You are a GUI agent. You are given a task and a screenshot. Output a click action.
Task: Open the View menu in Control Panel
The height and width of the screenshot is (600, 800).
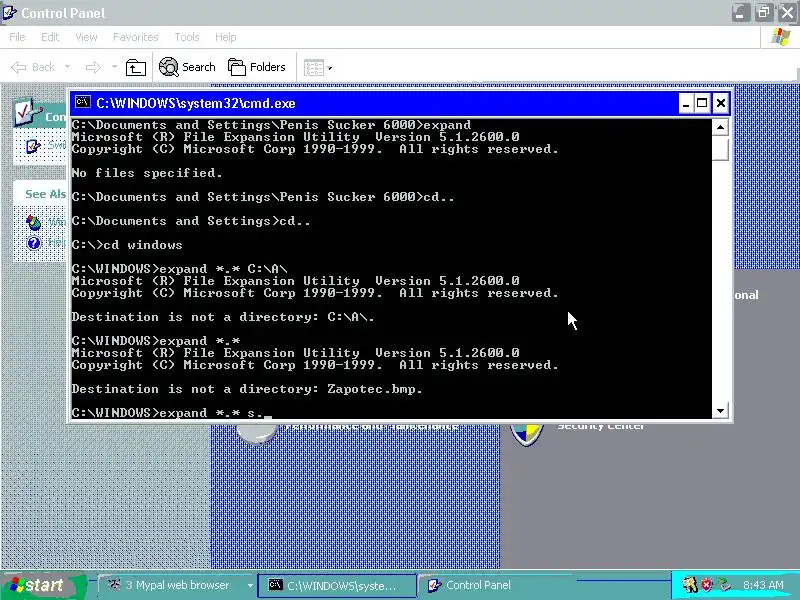(x=86, y=37)
